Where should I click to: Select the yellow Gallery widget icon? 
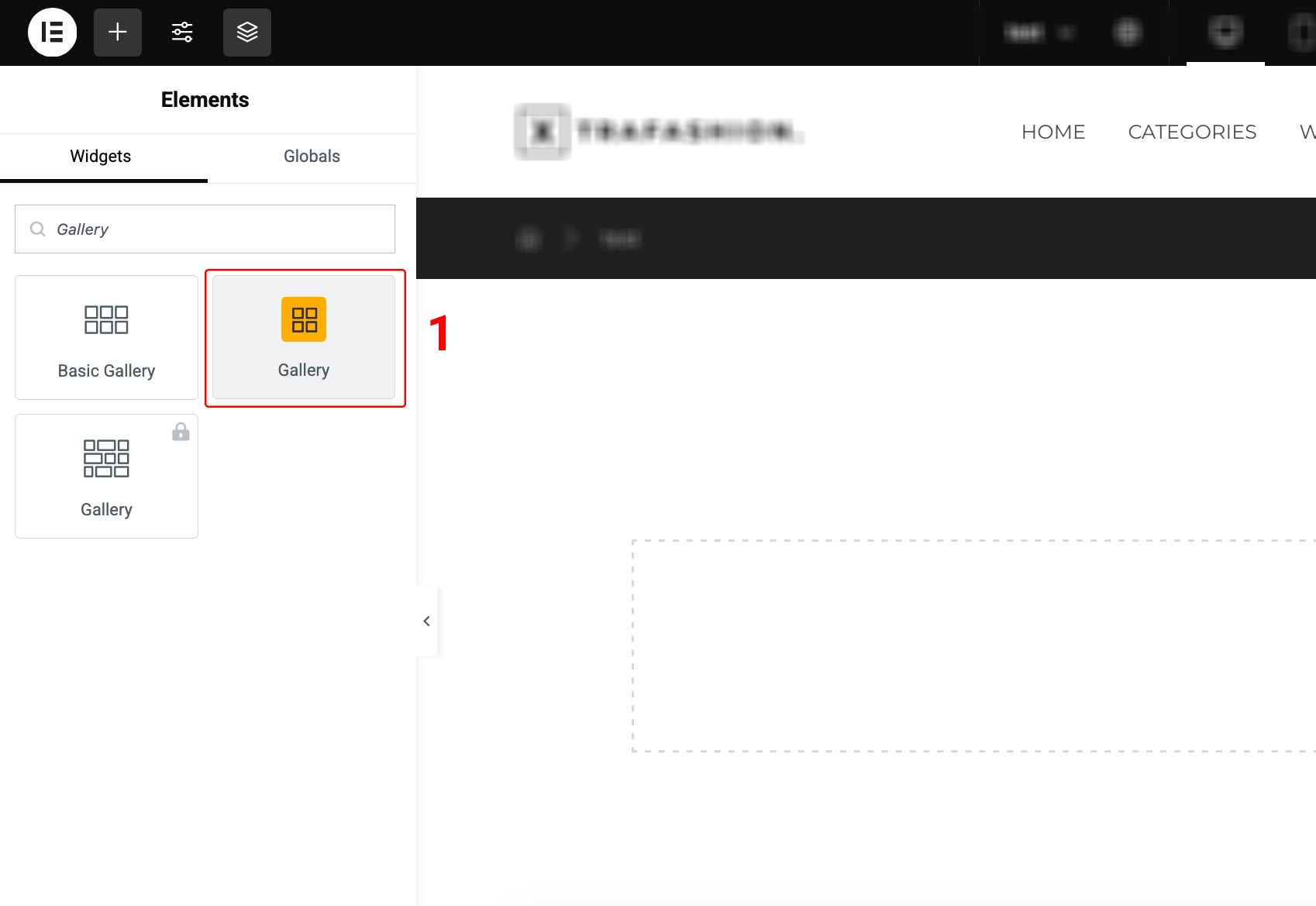(x=304, y=319)
